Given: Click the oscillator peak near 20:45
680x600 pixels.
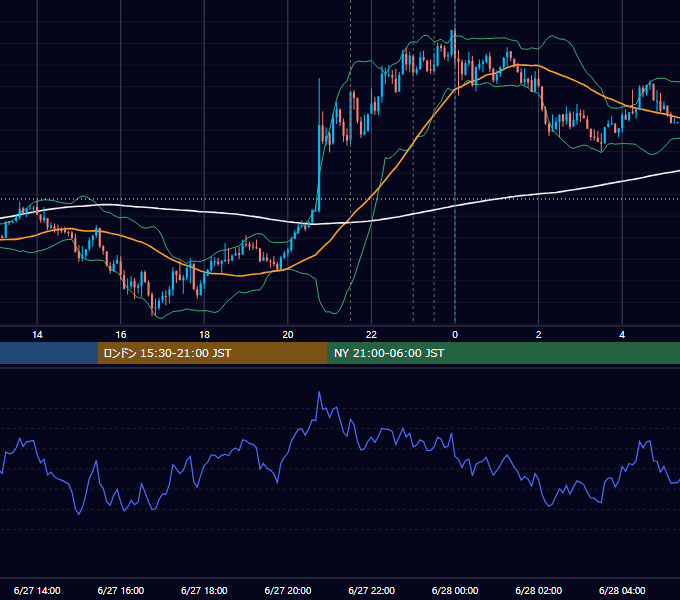Looking at the screenshot, I should (319, 393).
